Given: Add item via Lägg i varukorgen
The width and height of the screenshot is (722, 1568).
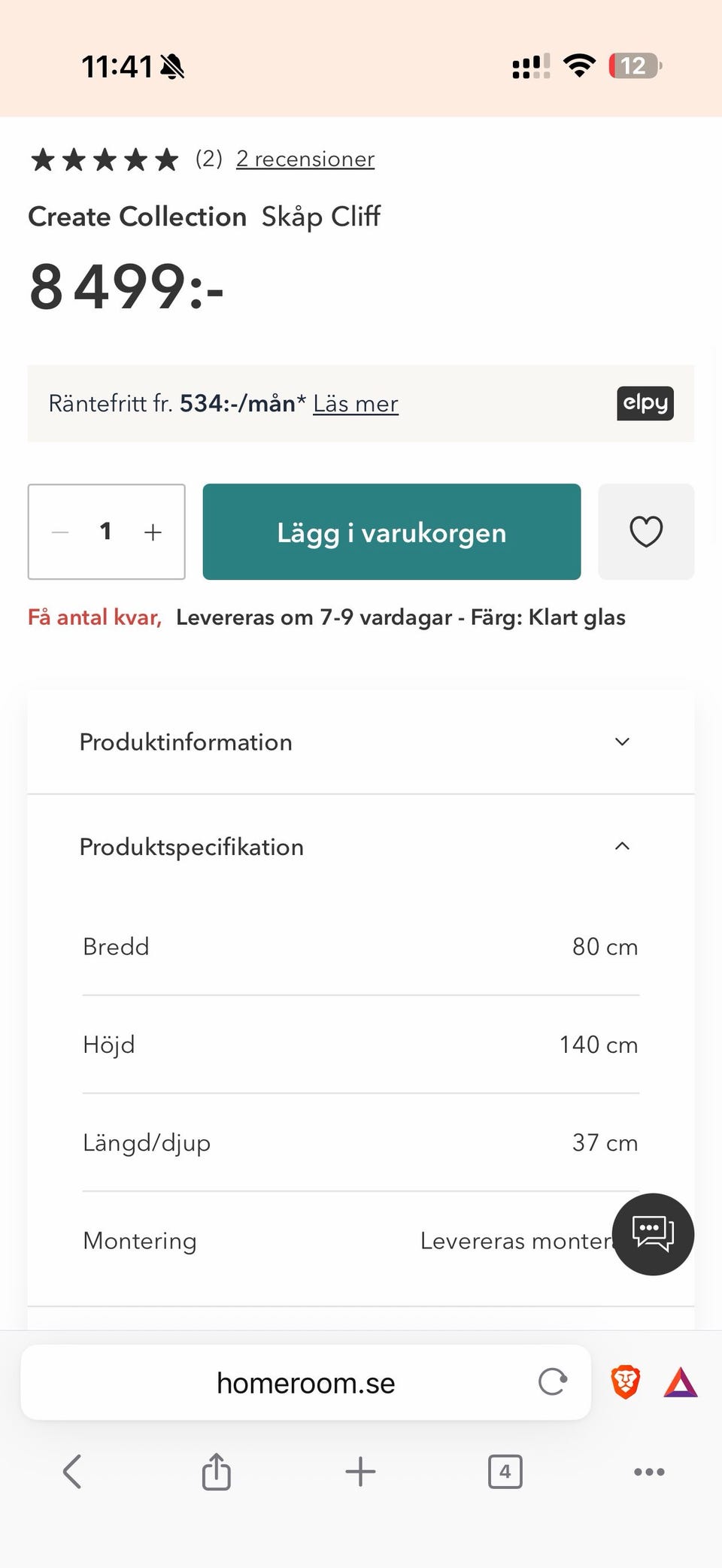Looking at the screenshot, I should [x=392, y=532].
